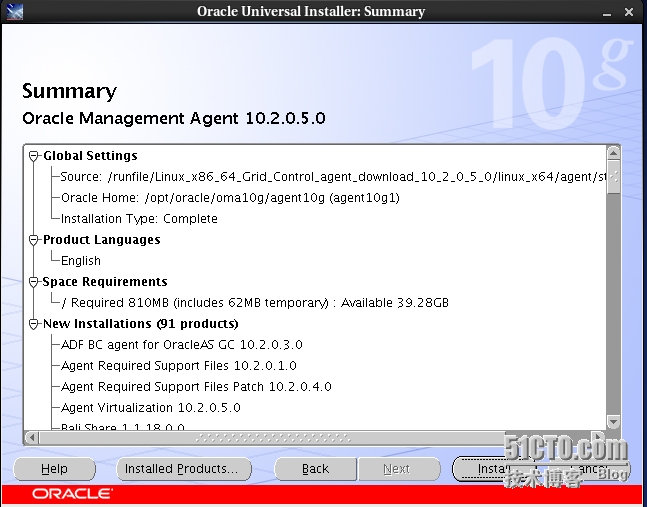Open window menu icon in title bar
The height and width of the screenshot is (507, 647).
[14, 11]
